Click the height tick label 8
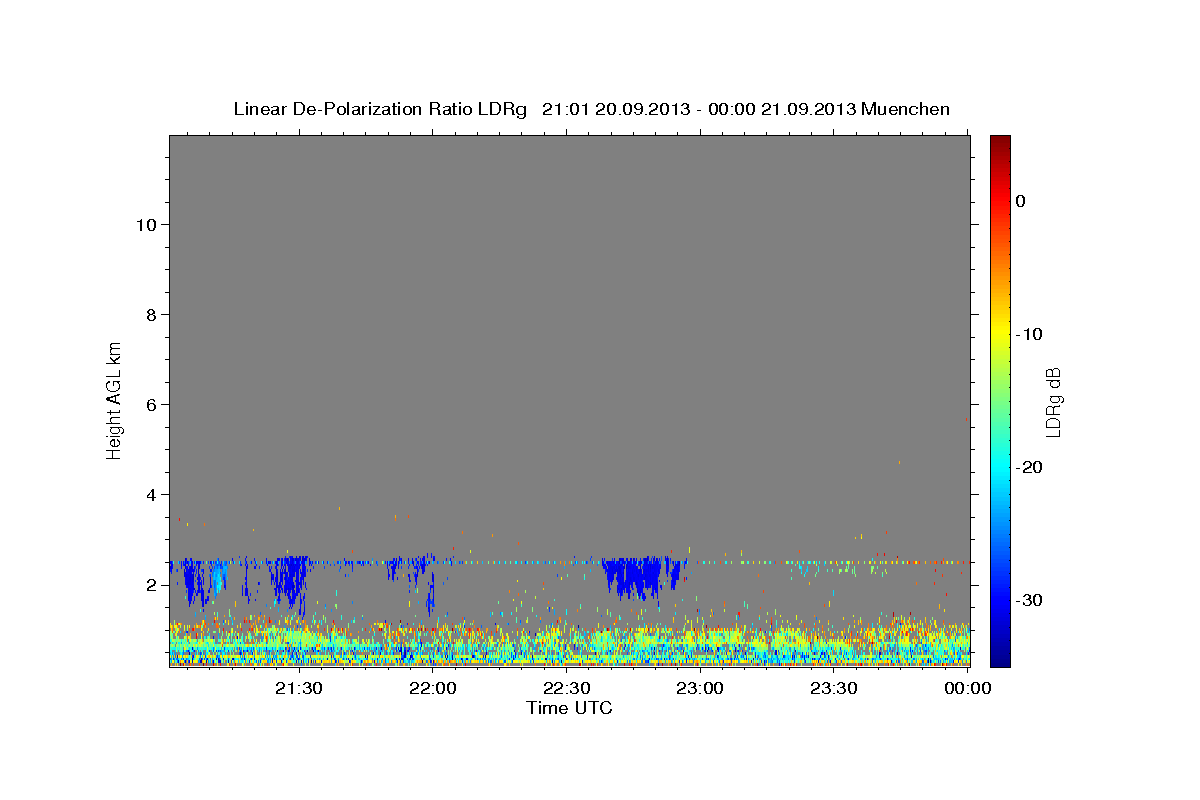1200x800 pixels. pyautogui.click(x=152, y=314)
